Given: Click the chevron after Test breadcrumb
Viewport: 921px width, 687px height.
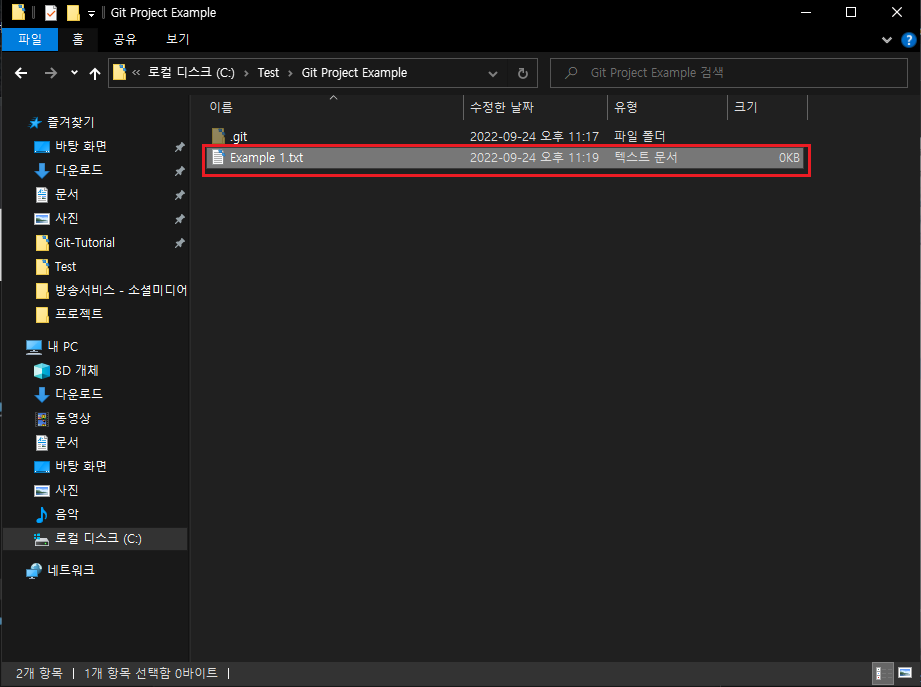Looking at the screenshot, I should pyautogui.click(x=290, y=73).
